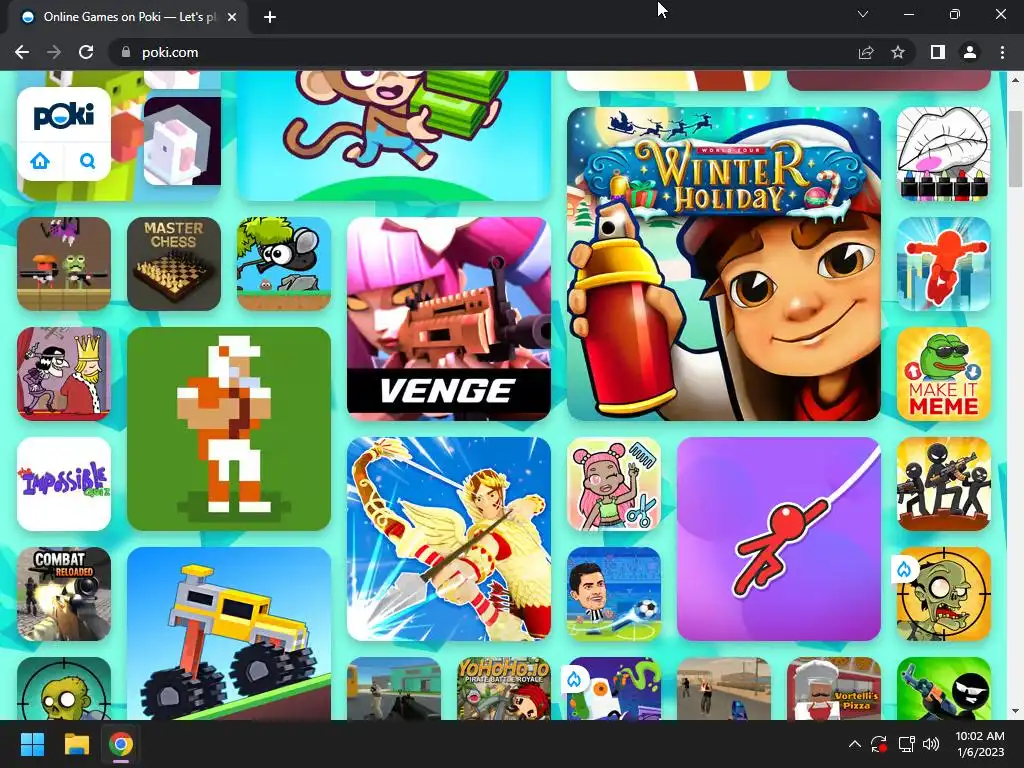View site info via lock icon
Screen dimensions: 1024x768
coord(126,52)
